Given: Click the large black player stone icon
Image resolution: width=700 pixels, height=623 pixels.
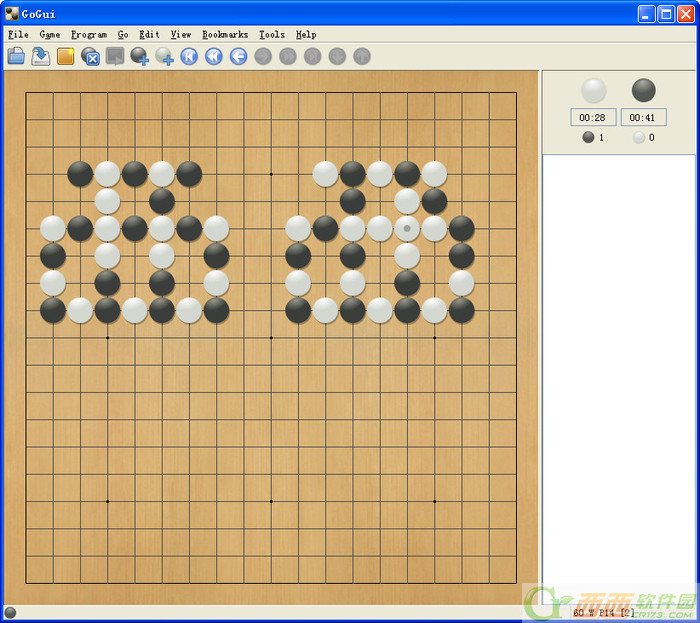Looking at the screenshot, I should tap(643, 90).
